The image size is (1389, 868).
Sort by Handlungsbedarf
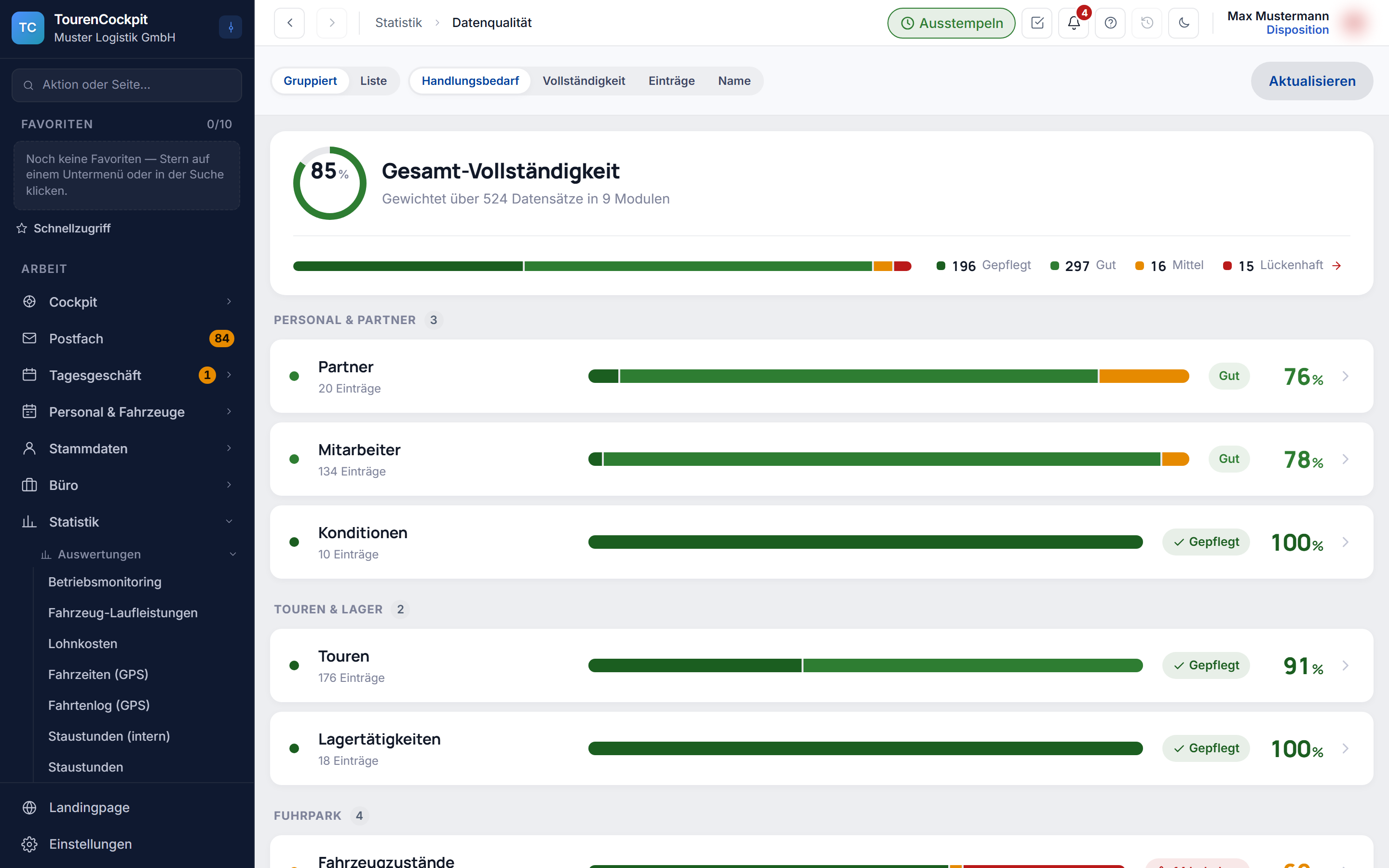(470, 81)
